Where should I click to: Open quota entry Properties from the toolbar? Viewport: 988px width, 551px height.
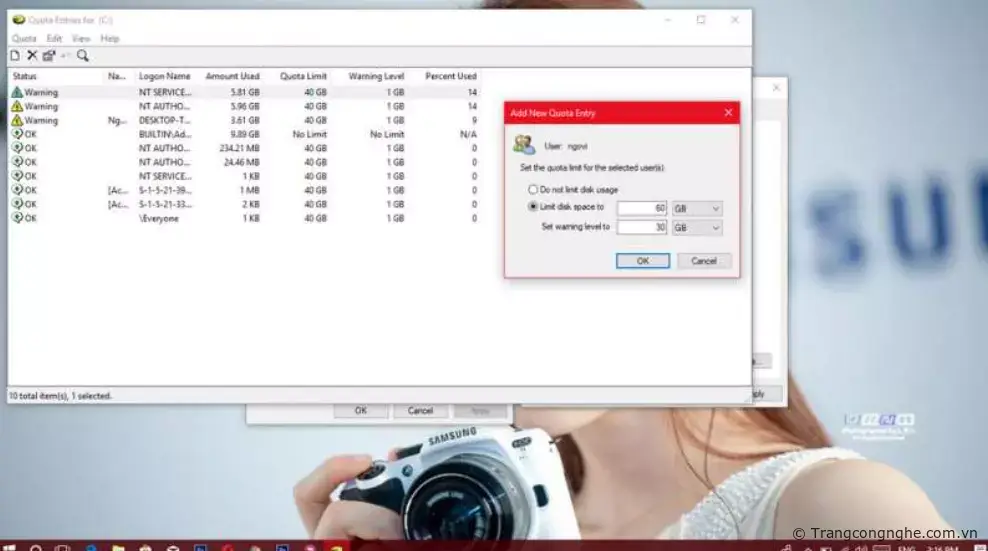click(x=48, y=56)
